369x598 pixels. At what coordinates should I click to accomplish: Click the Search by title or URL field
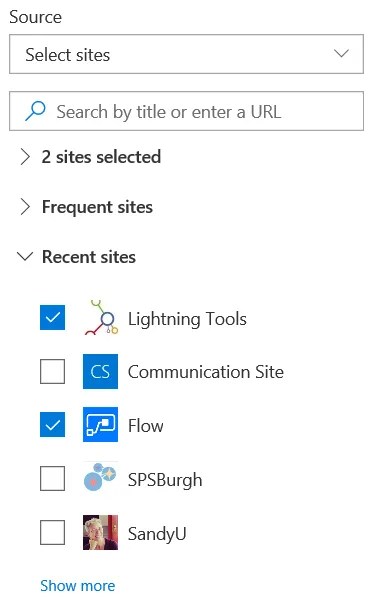pos(186,111)
